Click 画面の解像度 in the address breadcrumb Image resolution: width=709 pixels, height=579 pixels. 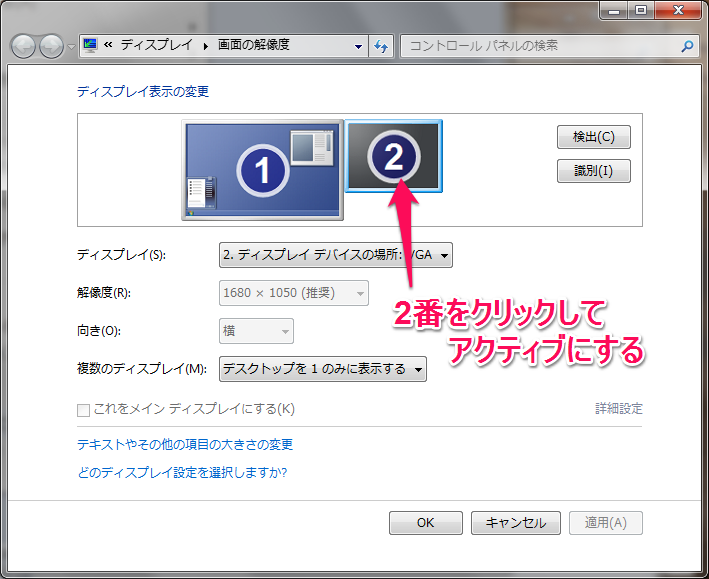tap(254, 45)
